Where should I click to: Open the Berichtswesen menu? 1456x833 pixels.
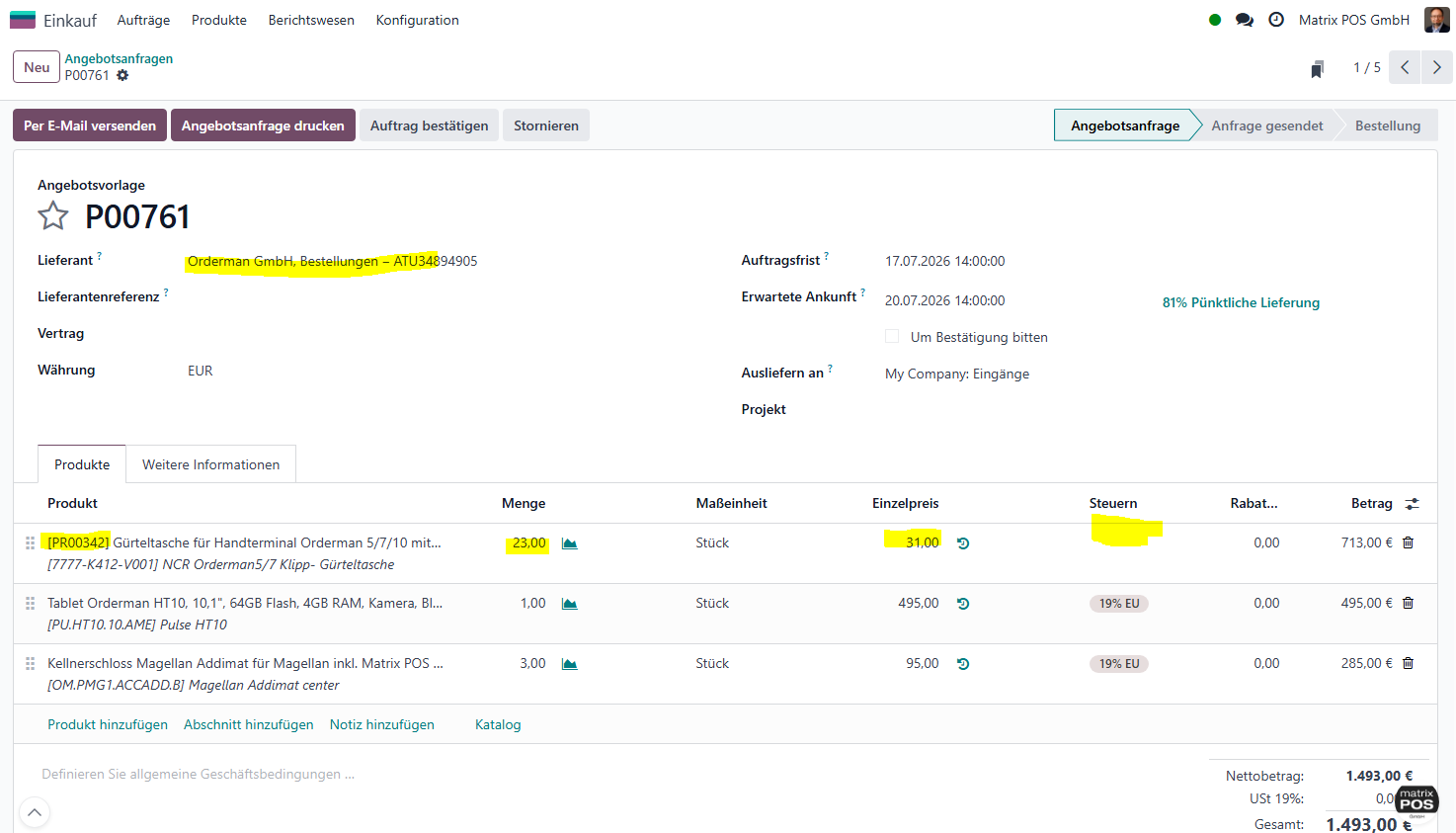(x=311, y=20)
